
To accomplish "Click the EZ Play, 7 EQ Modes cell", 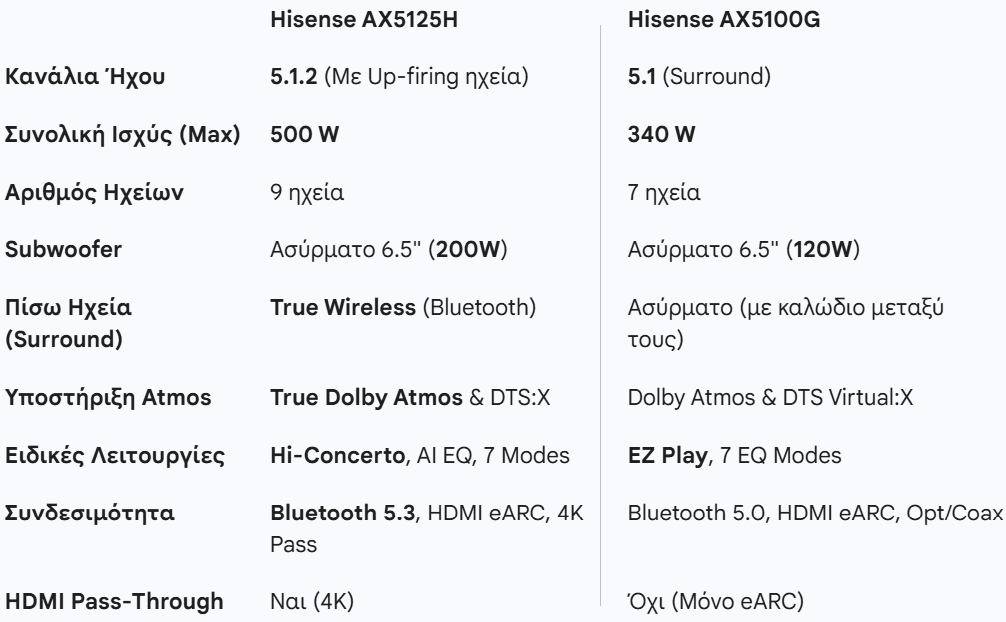I will point(734,455).
